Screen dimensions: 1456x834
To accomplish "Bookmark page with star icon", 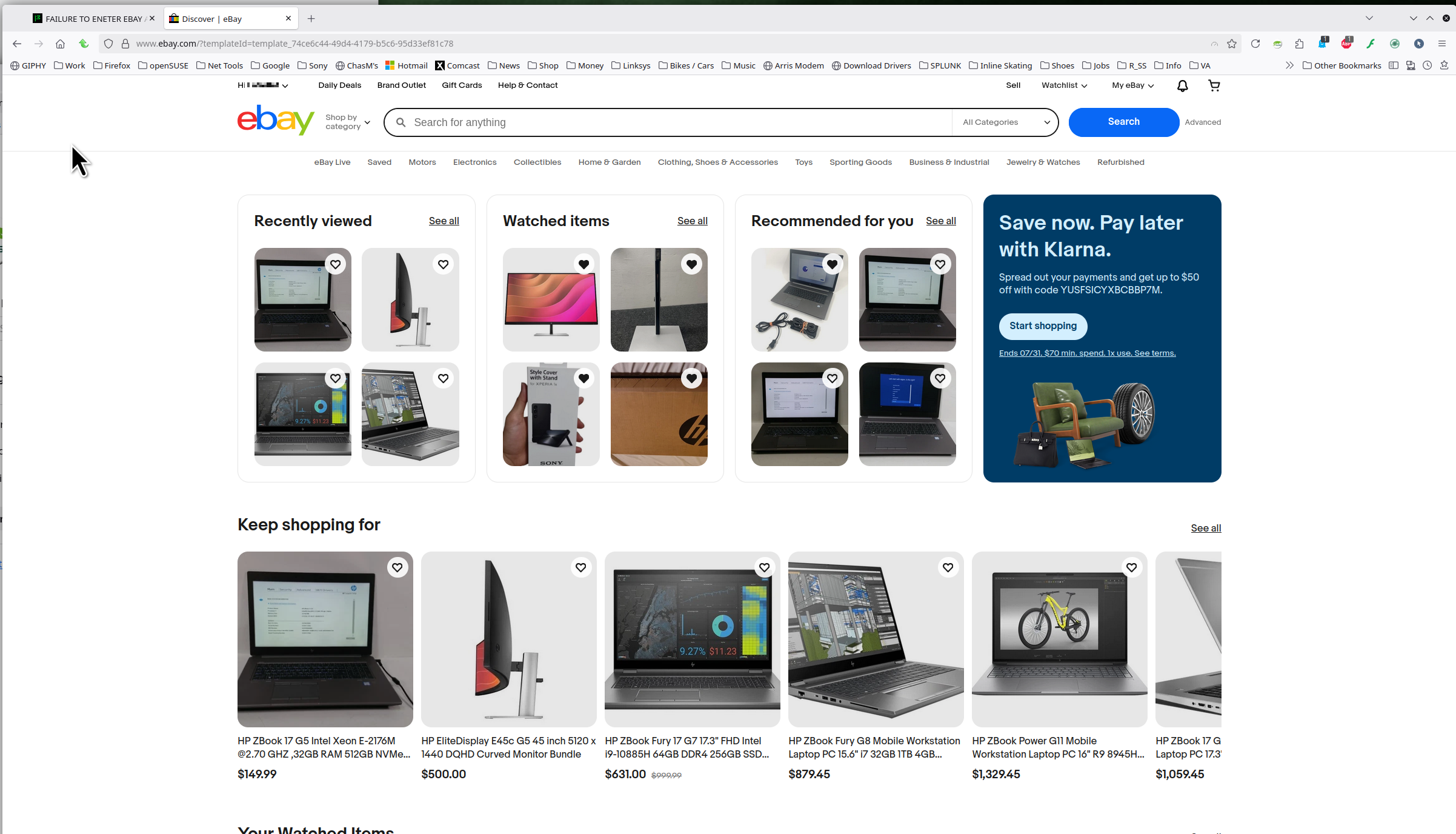I will pos(1231,44).
